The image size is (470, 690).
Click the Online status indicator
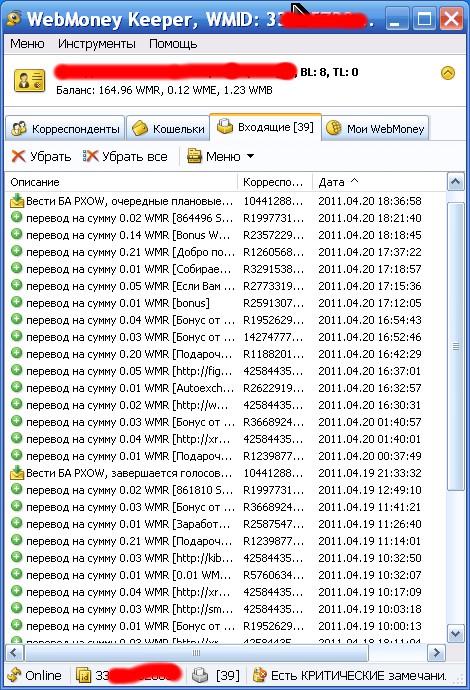pos(35,675)
